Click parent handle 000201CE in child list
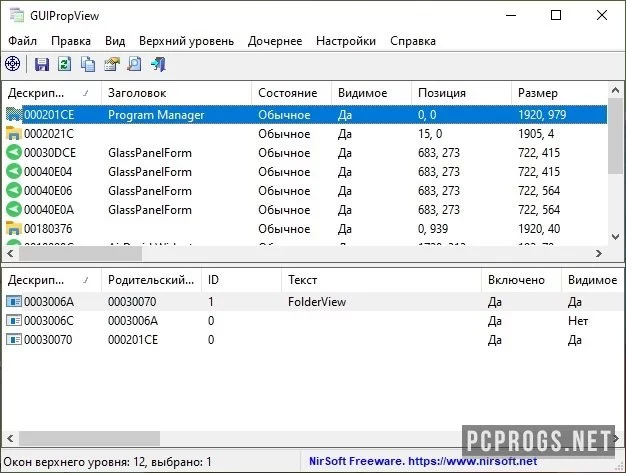Viewport: 626px width, 473px height. 133,340
